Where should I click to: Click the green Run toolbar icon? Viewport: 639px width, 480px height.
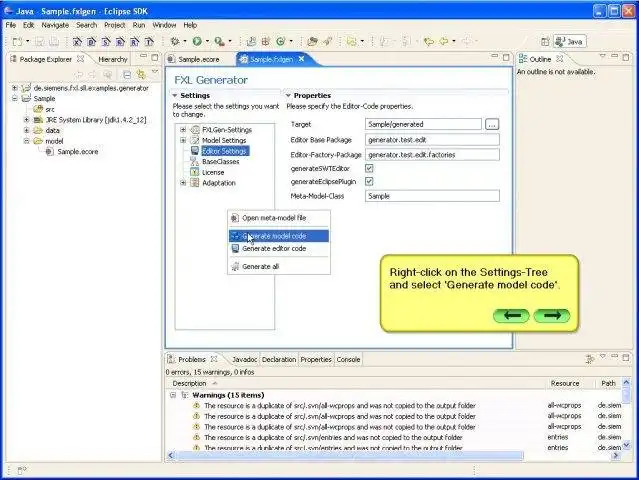[197, 41]
